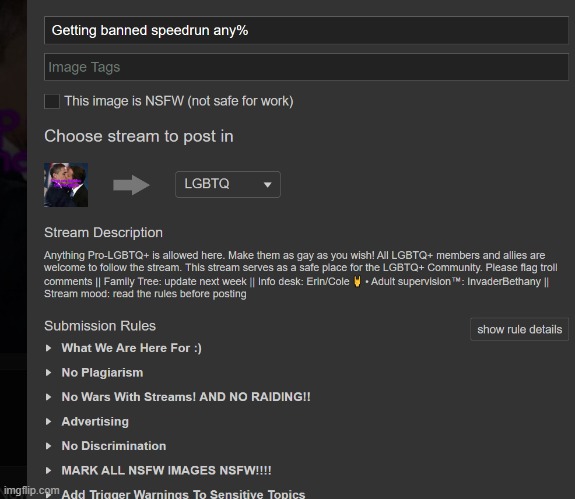
Task: Click the gray right arrow icon
Action: coord(131,185)
